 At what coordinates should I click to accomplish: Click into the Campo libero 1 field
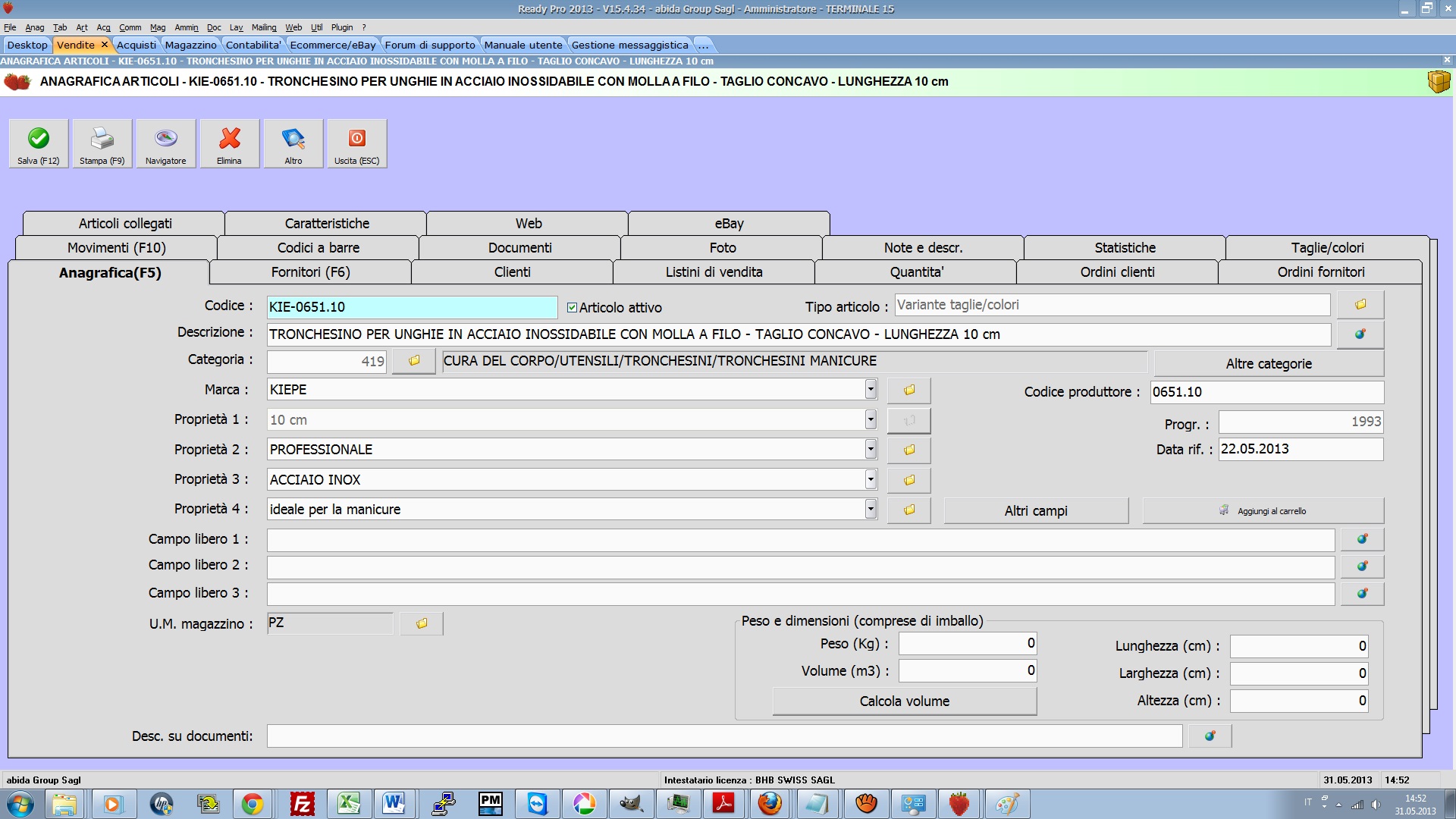800,540
